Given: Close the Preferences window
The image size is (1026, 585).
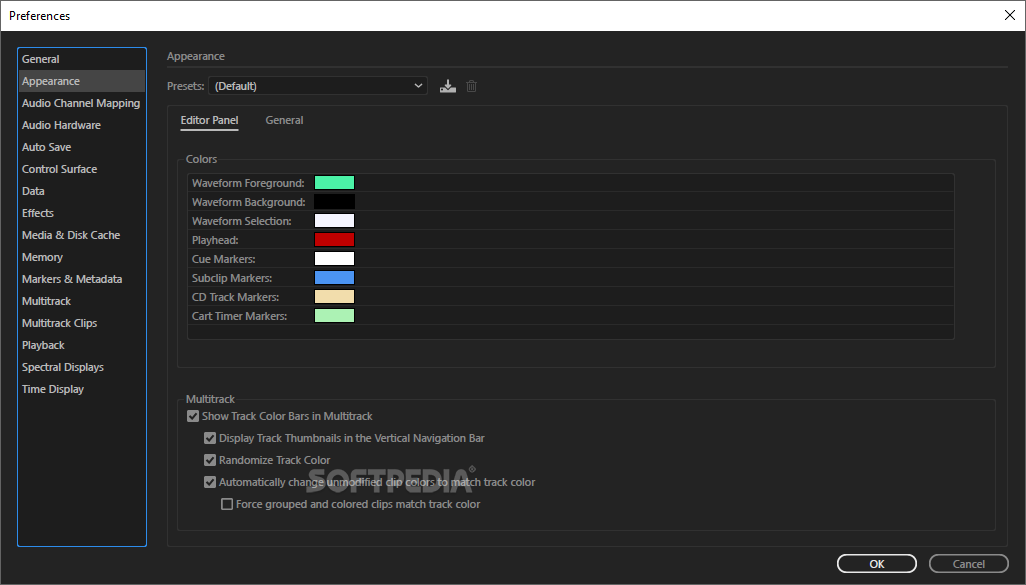Looking at the screenshot, I should coord(1010,15).
